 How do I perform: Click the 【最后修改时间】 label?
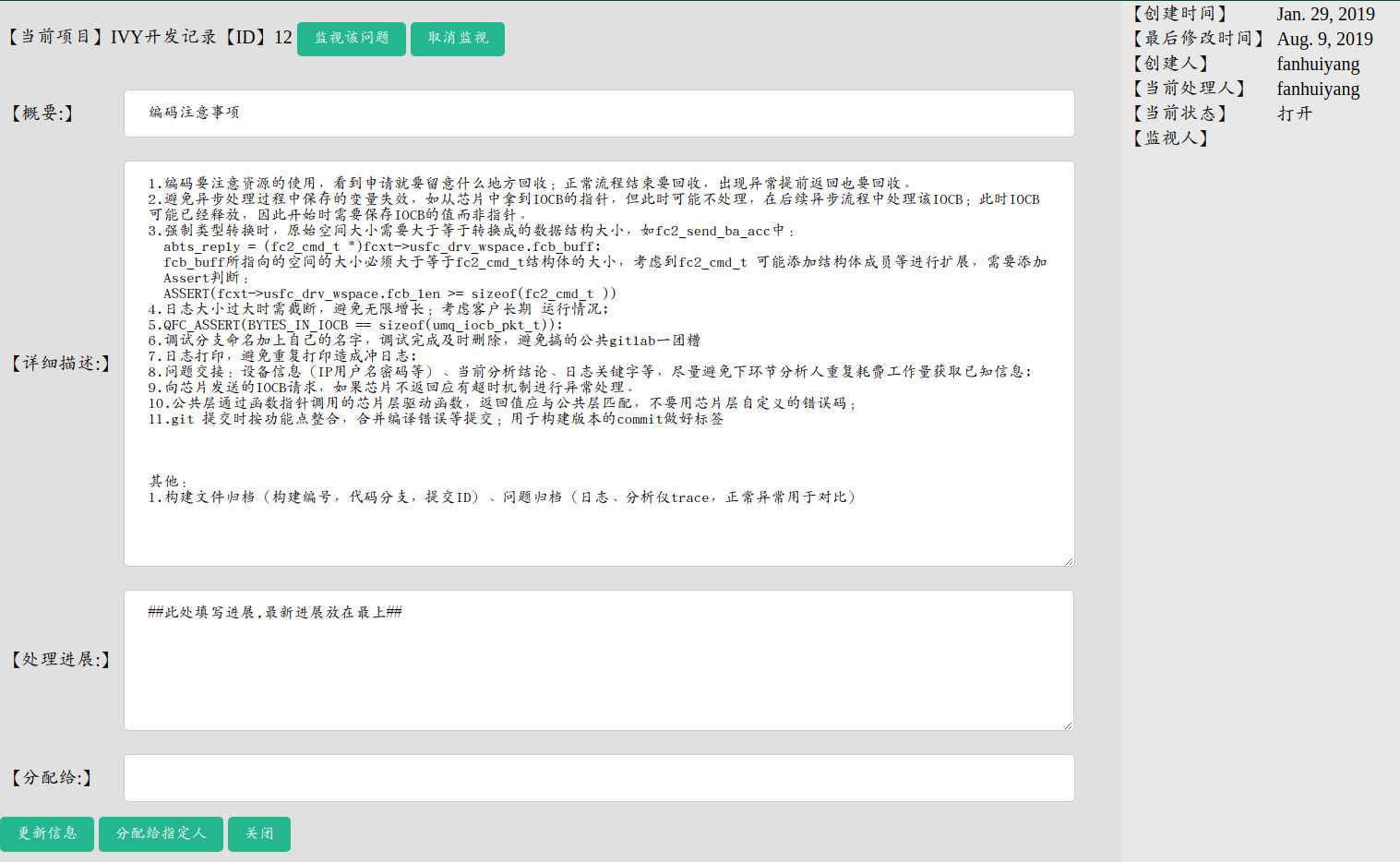1199,39
